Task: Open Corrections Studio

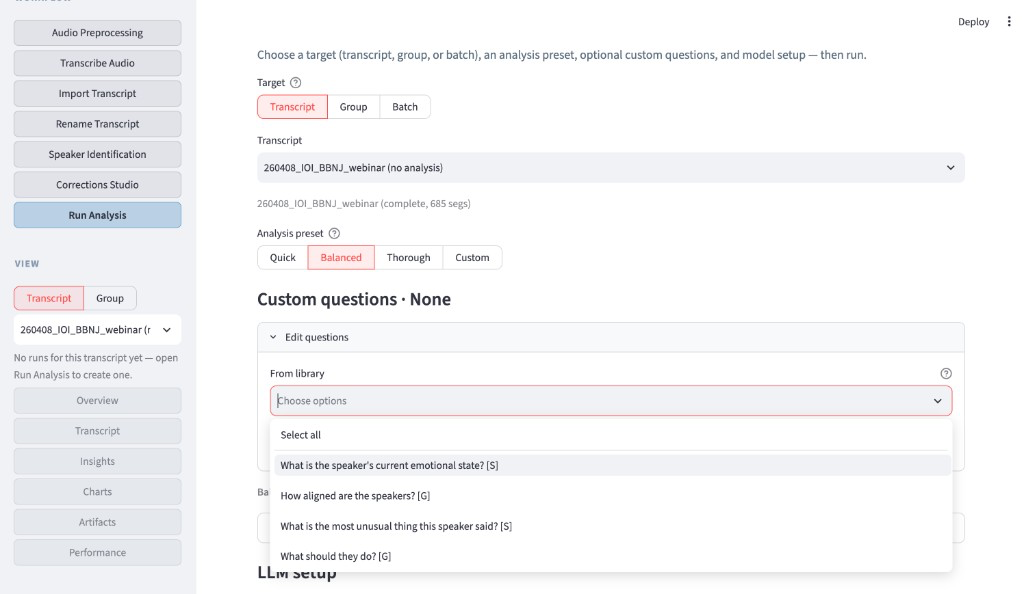Action: 97,185
